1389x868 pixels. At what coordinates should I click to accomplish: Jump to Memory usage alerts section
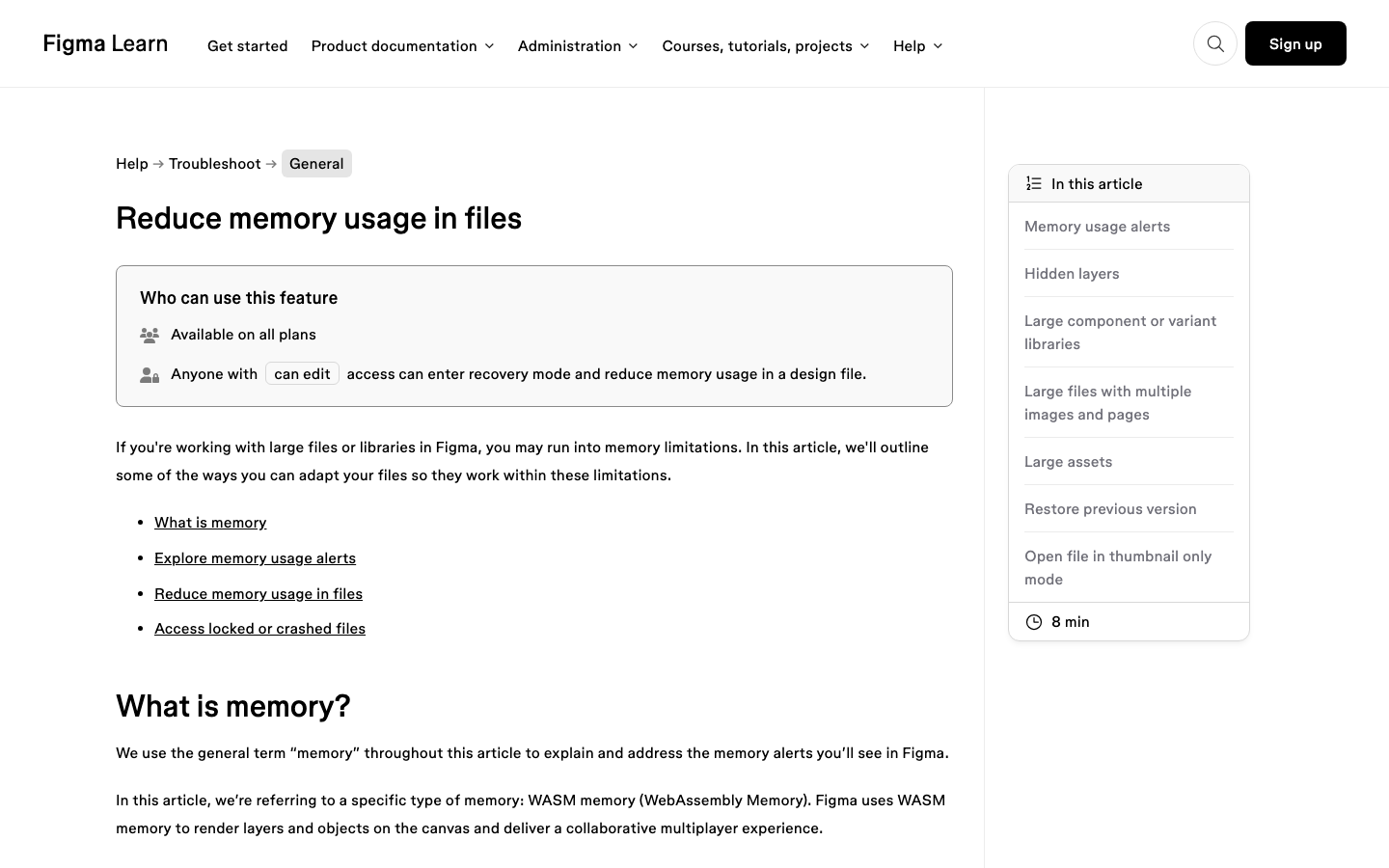1097,227
